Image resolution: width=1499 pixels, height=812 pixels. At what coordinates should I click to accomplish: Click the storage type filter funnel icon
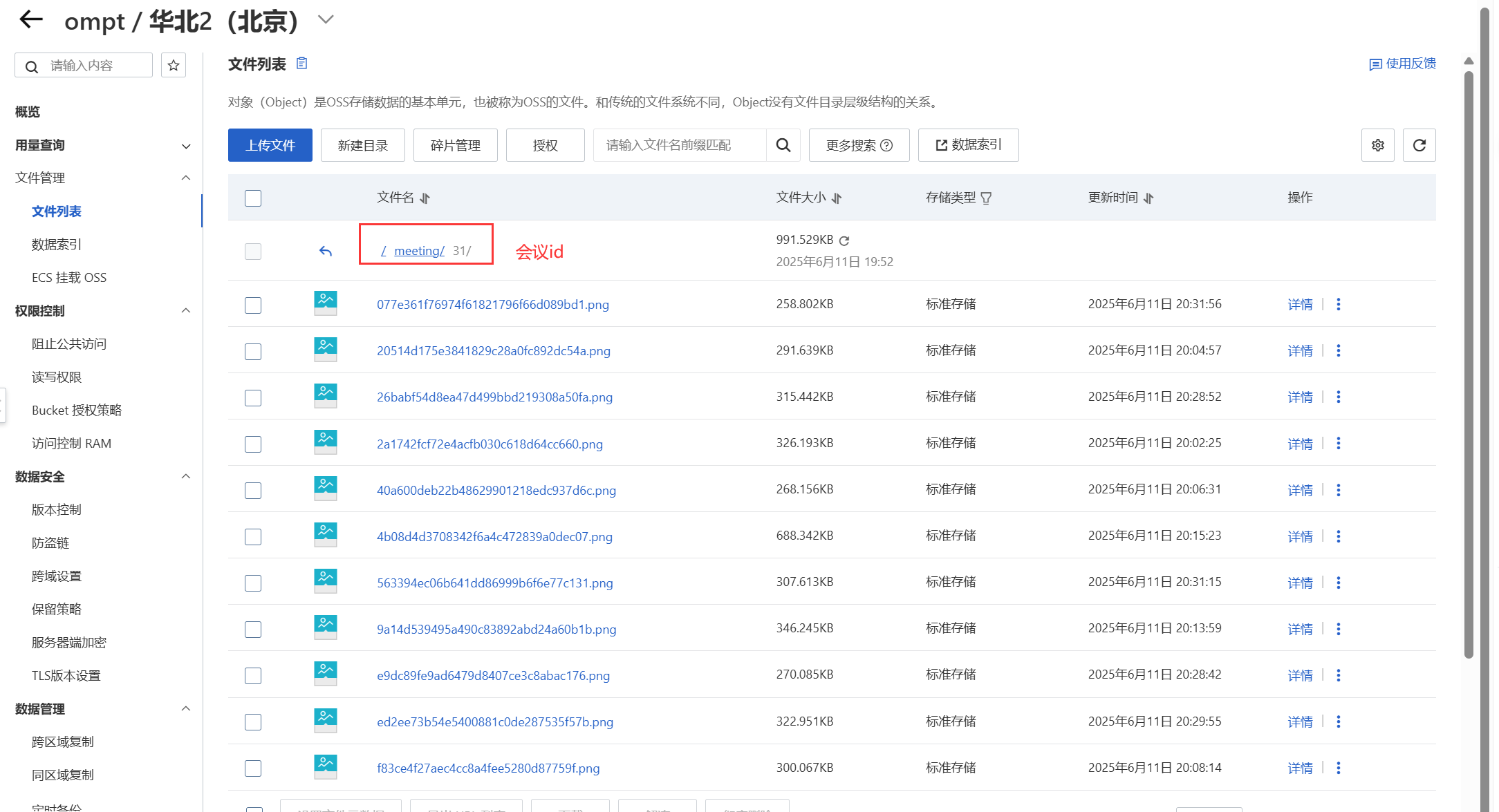(986, 198)
